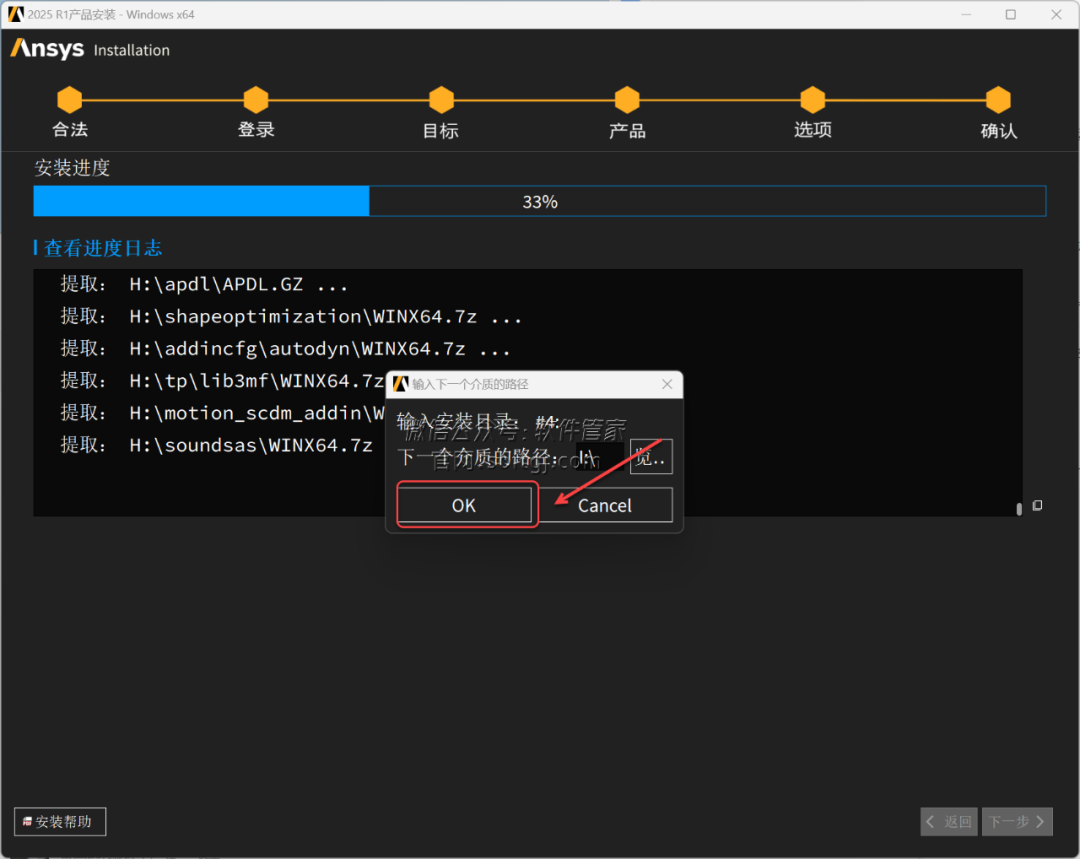The width and height of the screenshot is (1080, 859).
Task: Select log line H:\addincfg\autodyn\WINX64.7z
Action: pos(285,349)
